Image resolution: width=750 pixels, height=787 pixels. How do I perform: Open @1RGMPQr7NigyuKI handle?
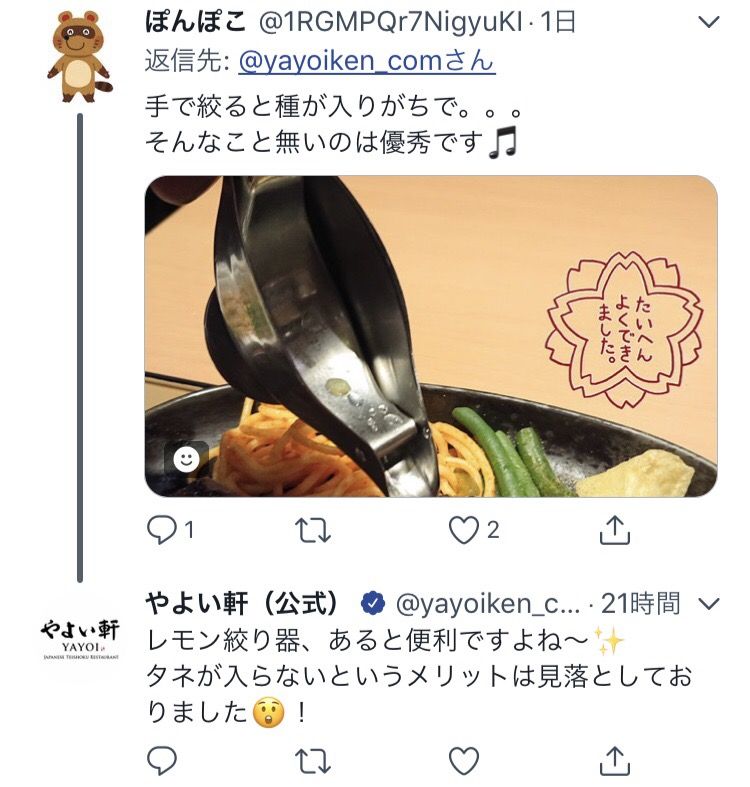[390, 23]
